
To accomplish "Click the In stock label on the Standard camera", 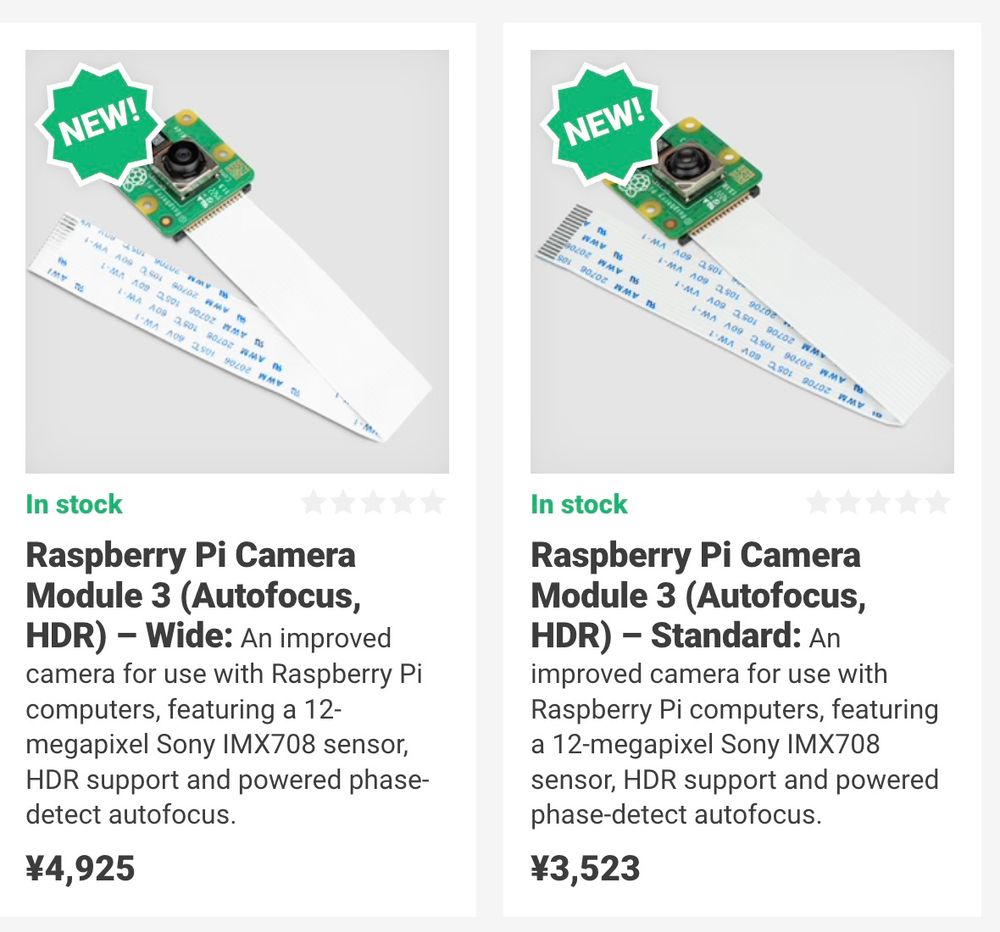I will pyautogui.click(x=580, y=504).
